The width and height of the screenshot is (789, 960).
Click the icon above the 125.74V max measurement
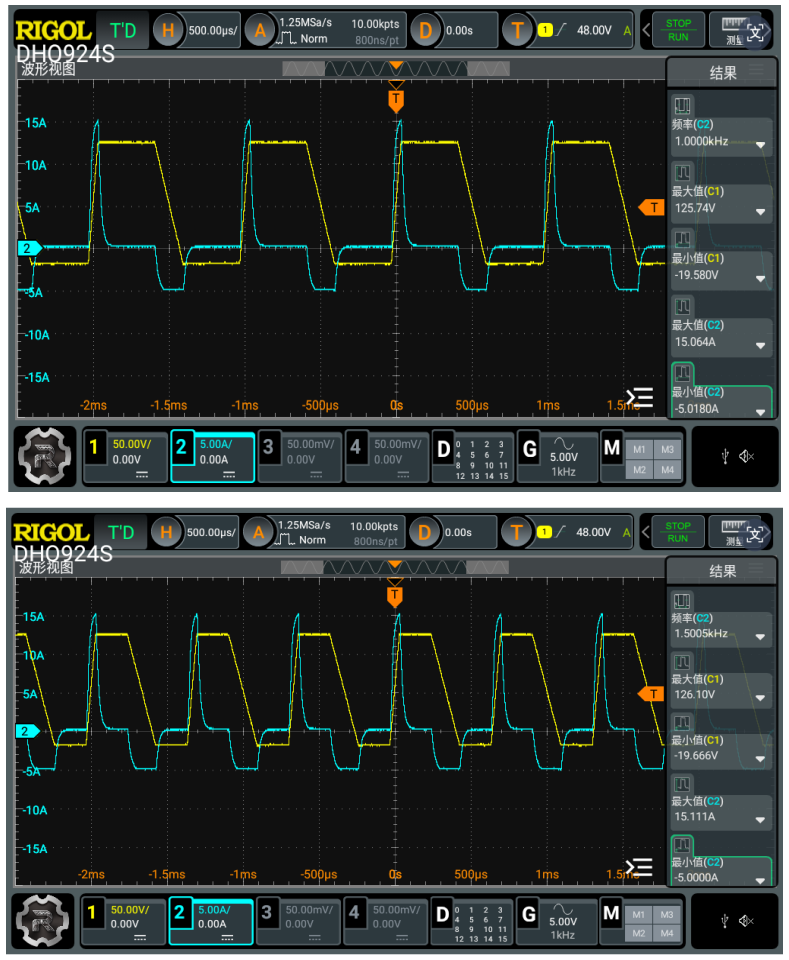682,173
